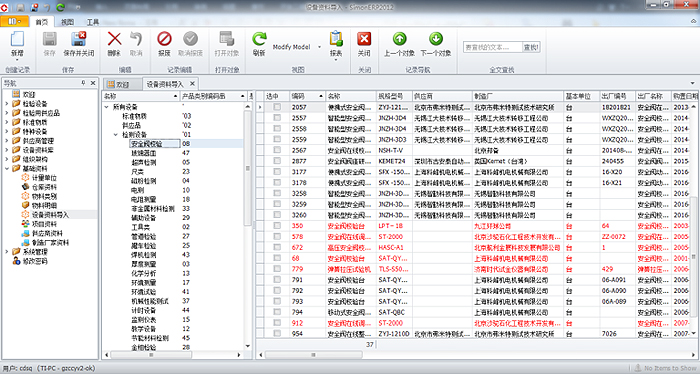700x375 pixels.
Task: Tick the checkbox for row 3177
Action: (x=277, y=172)
